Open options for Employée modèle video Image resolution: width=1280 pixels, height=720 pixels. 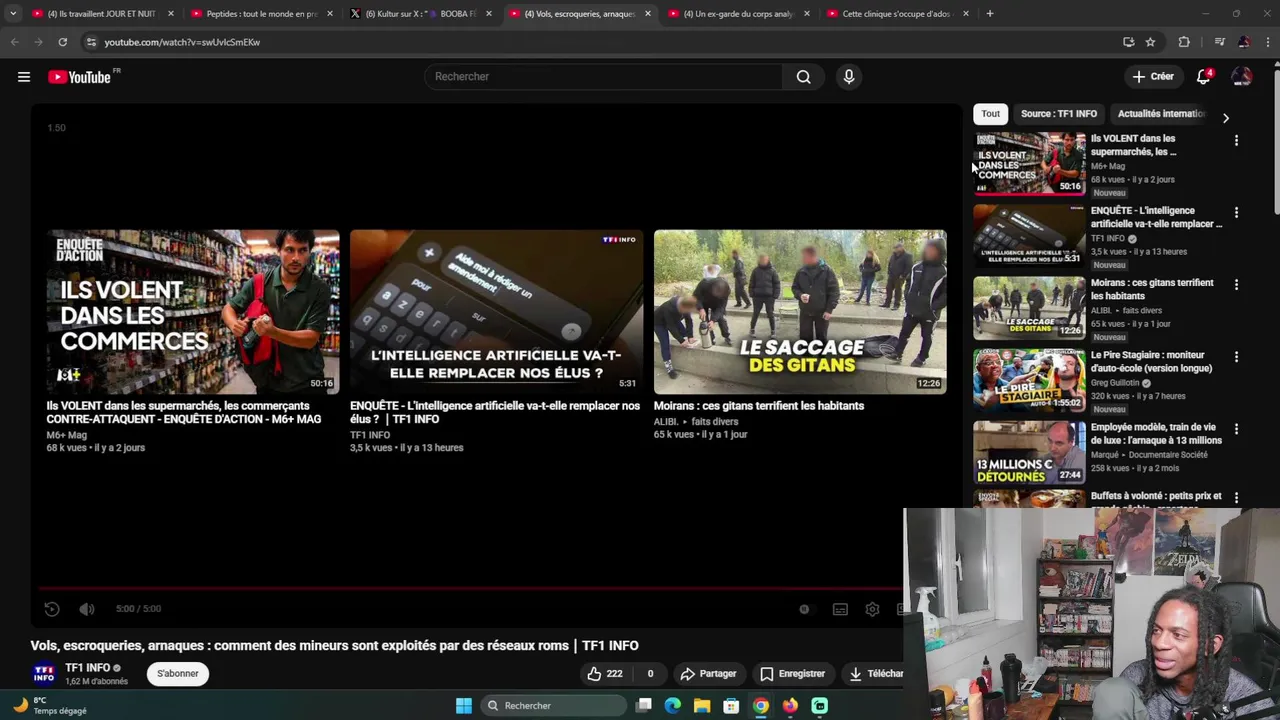point(1236,429)
